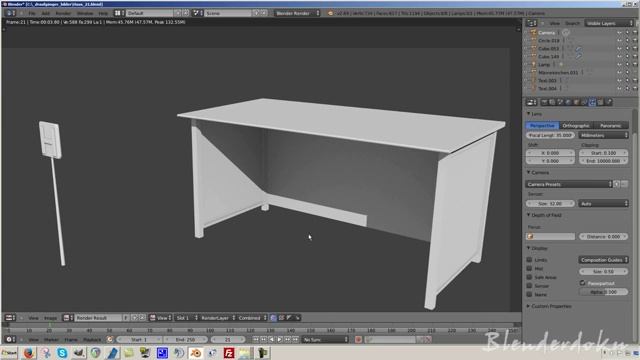
Task: Click the Windows Start button
Action: tap(9, 353)
